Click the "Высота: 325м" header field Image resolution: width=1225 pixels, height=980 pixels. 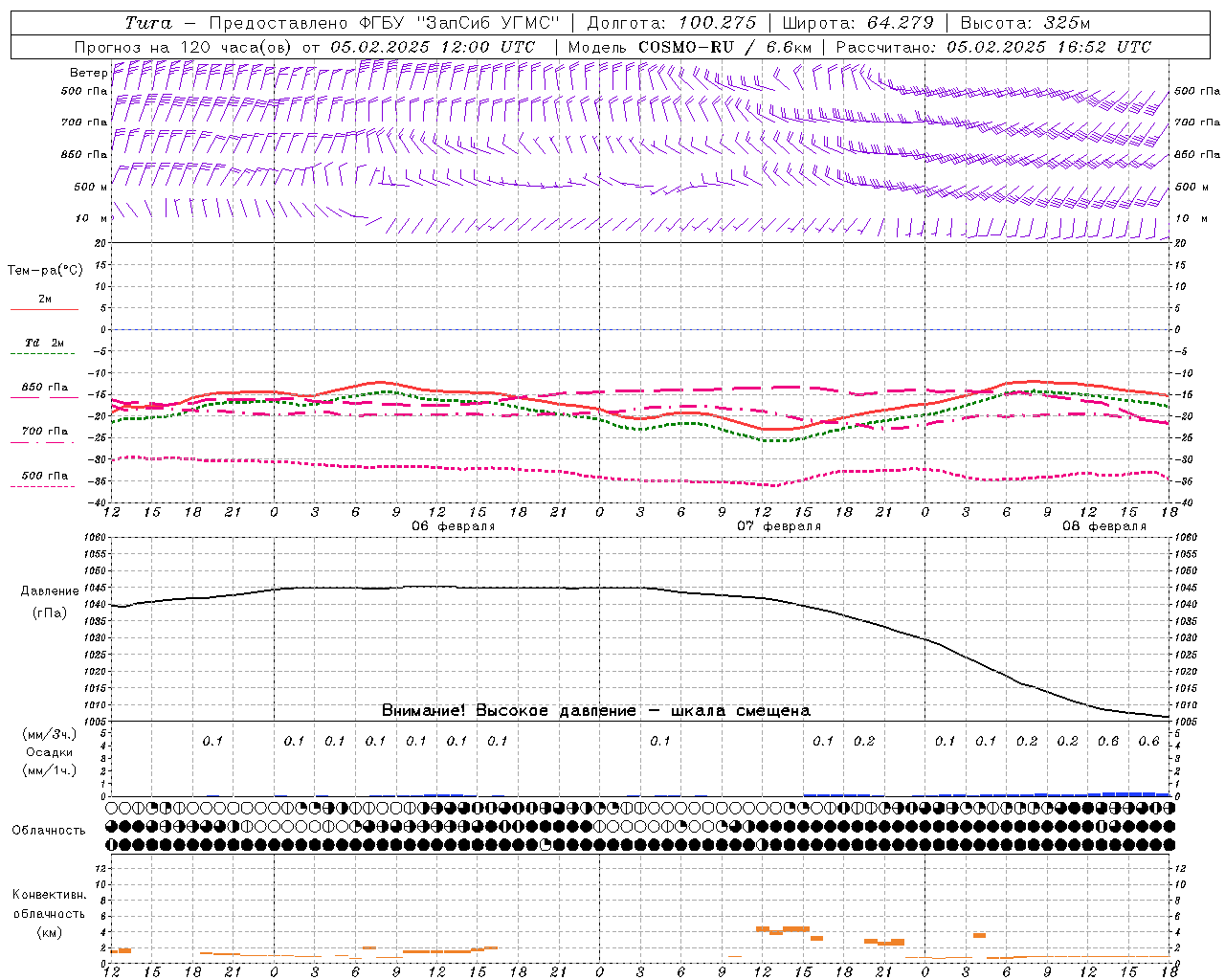click(1025, 23)
